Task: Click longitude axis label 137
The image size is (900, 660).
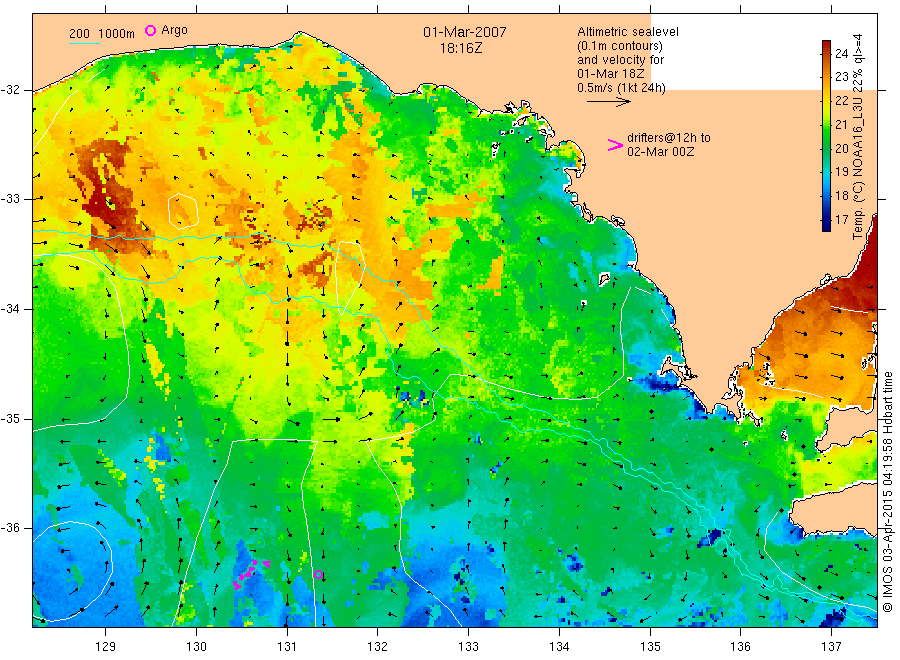Action: (x=831, y=647)
